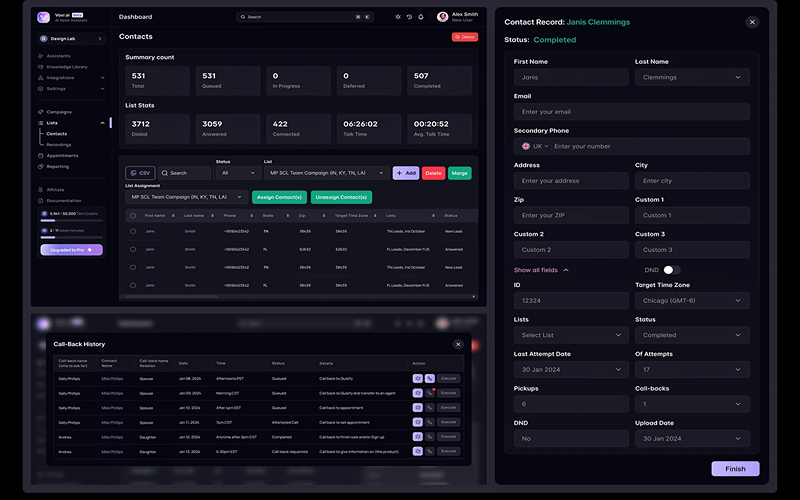Click the phone icon on Jan 11 call-back row
800x500 pixels.
click(430, 422)
